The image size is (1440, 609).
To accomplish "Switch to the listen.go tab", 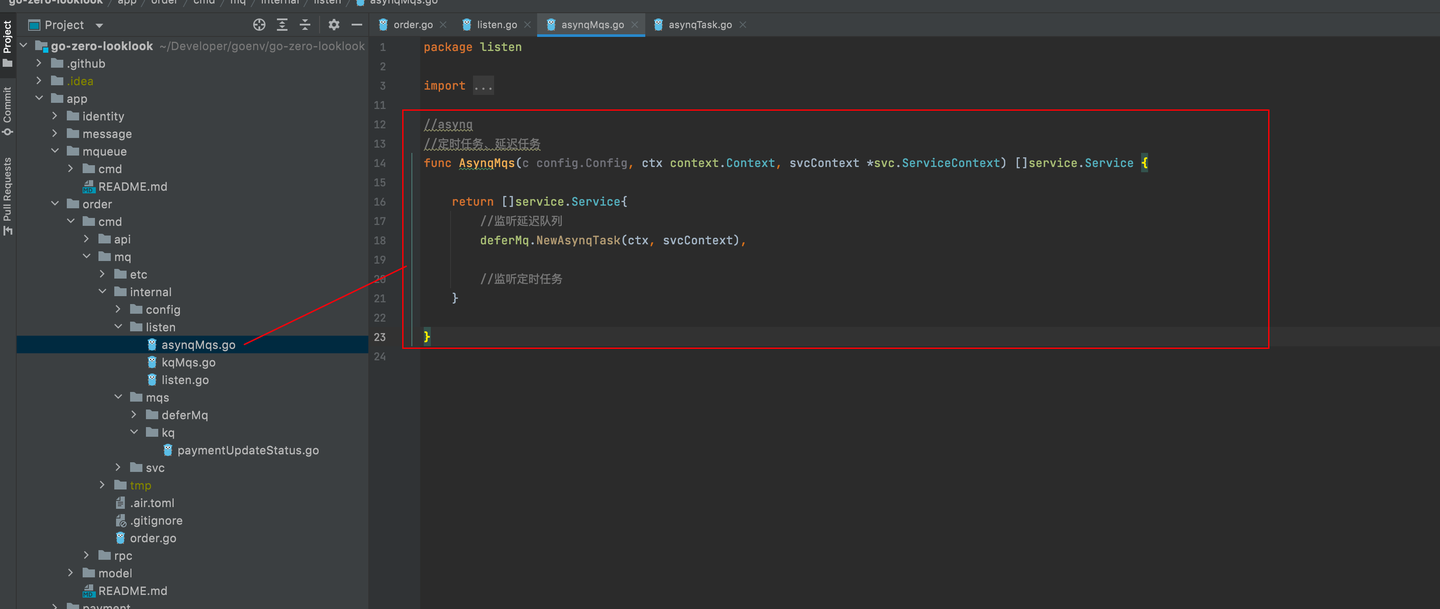I will pos(496,25).
